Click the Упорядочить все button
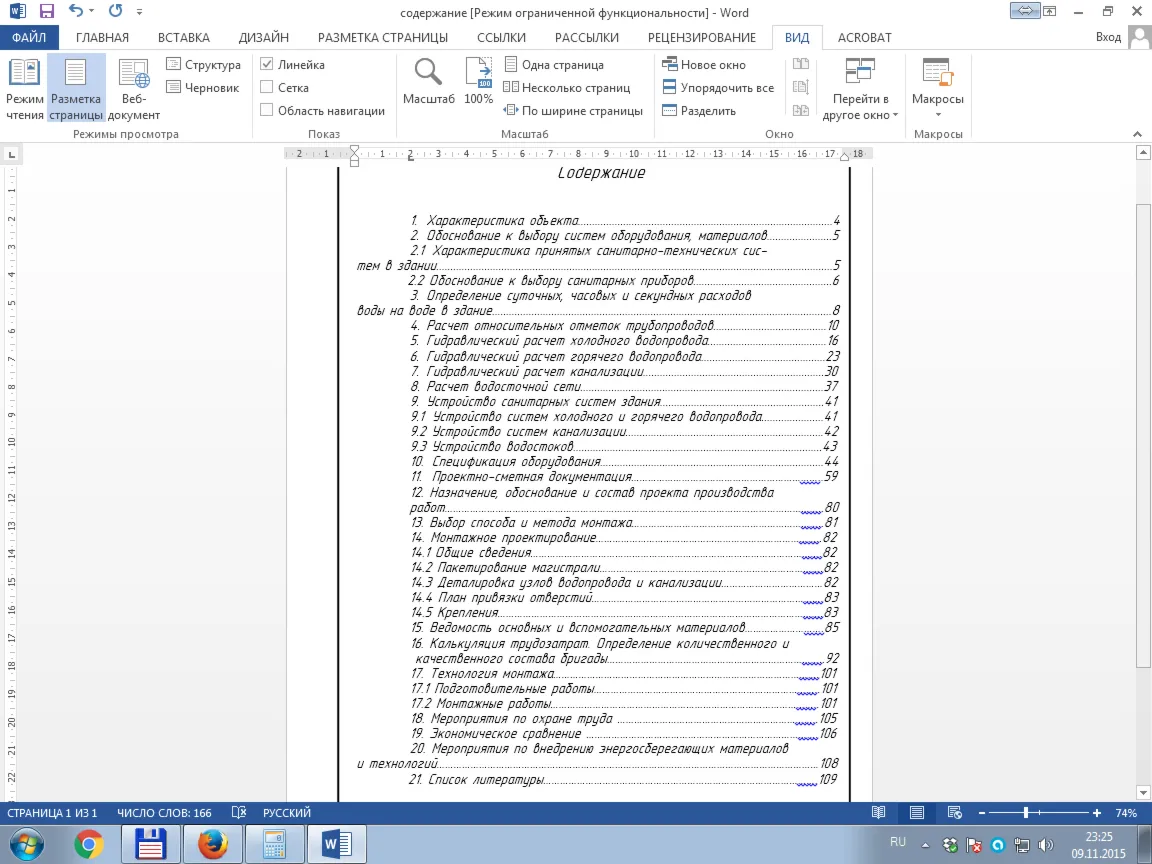This screenshot has height=864, width=1152. tap(718, 87)
